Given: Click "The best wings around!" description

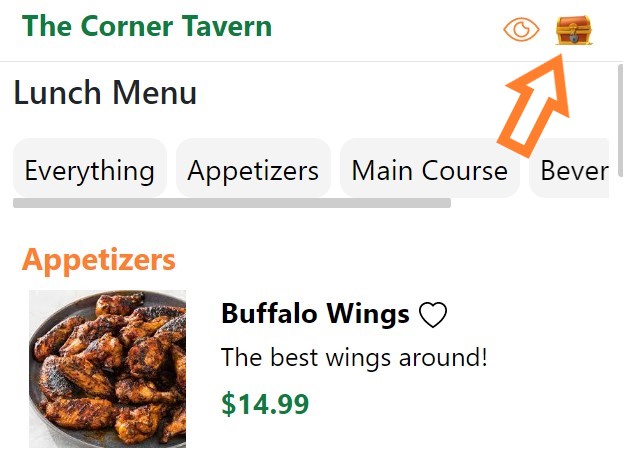Looking at the screenshot, I should (354, 357).
